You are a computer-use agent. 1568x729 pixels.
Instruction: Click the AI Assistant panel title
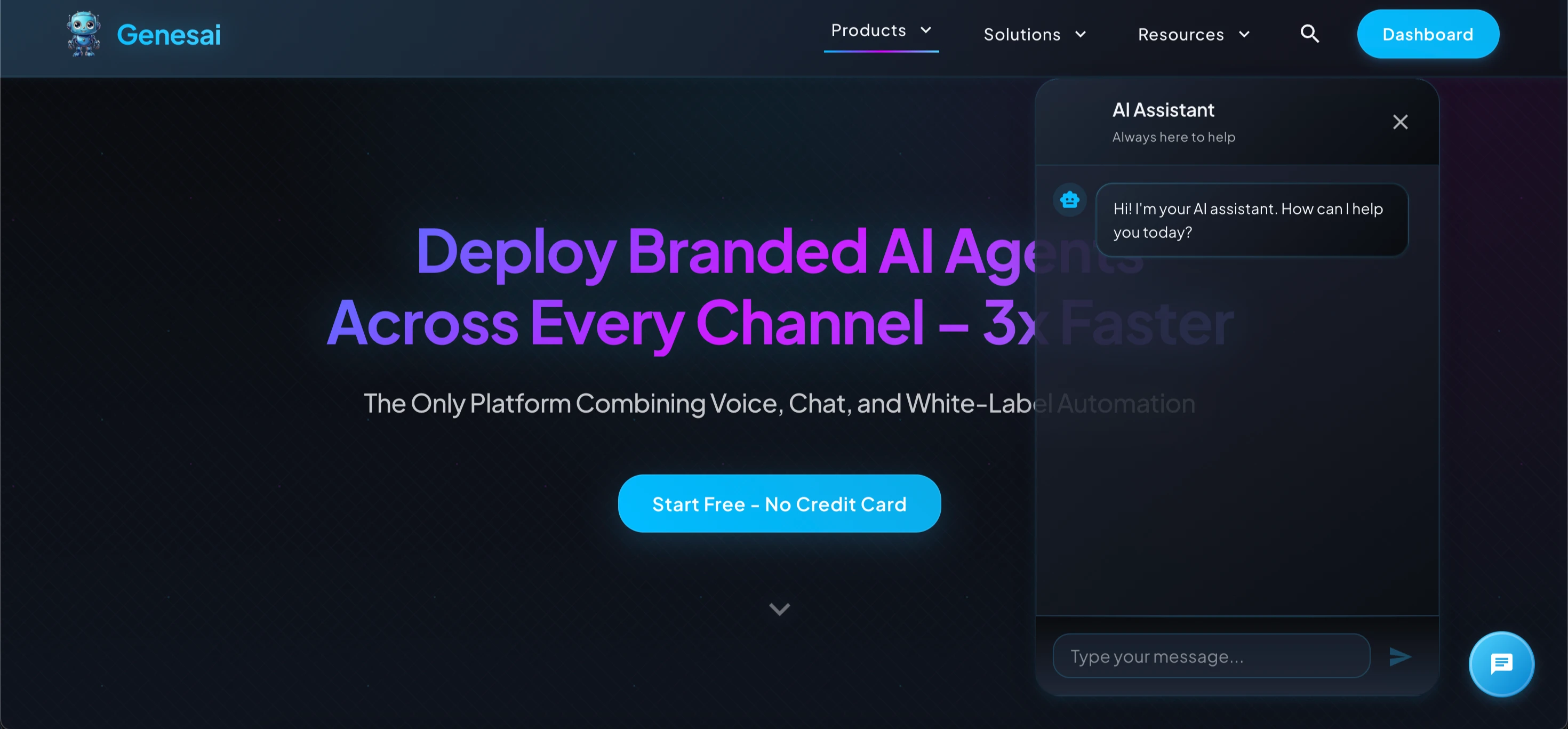tap(1163, 110)
